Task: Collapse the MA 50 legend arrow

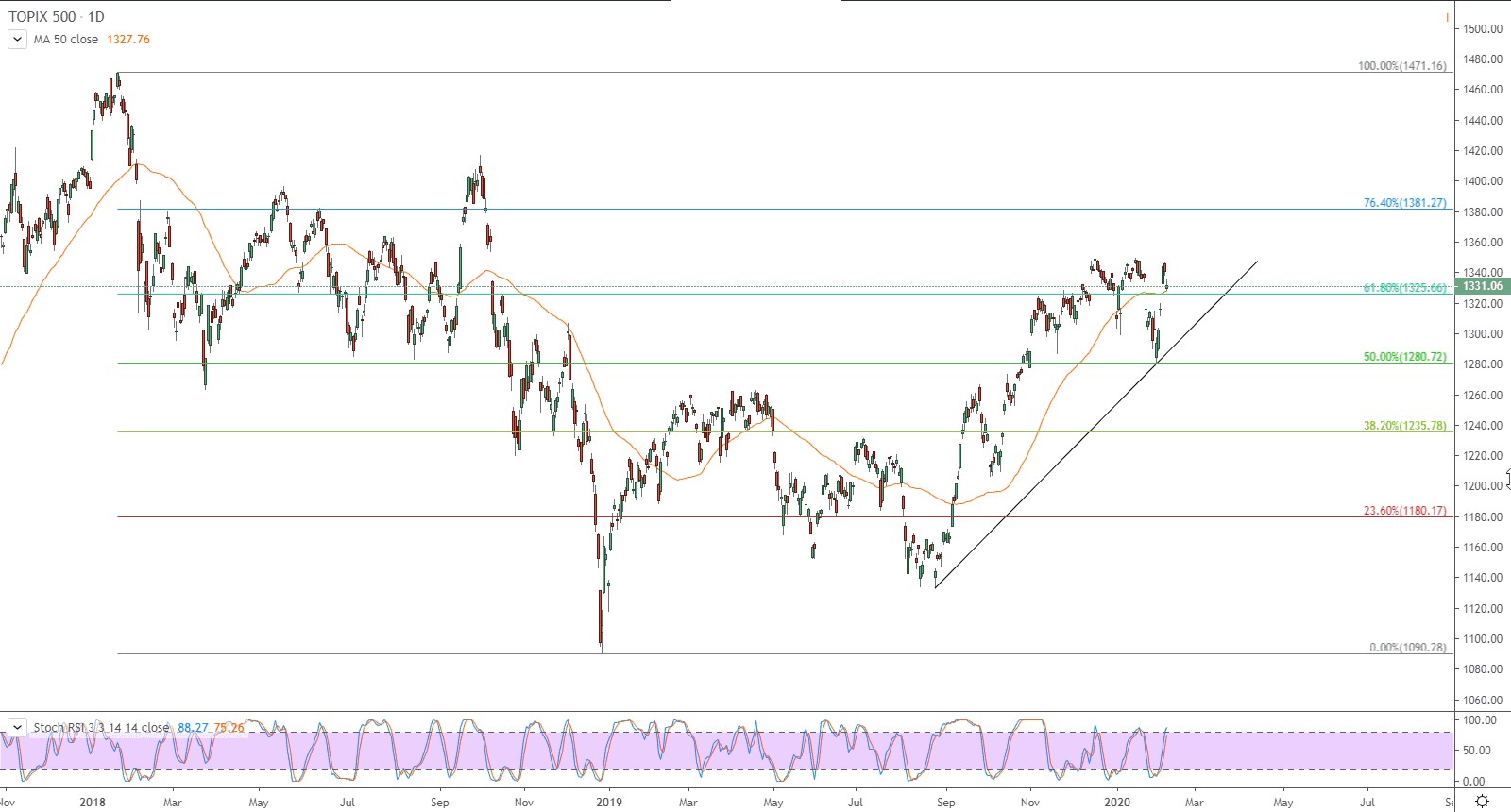Action: tap(17, 40)
